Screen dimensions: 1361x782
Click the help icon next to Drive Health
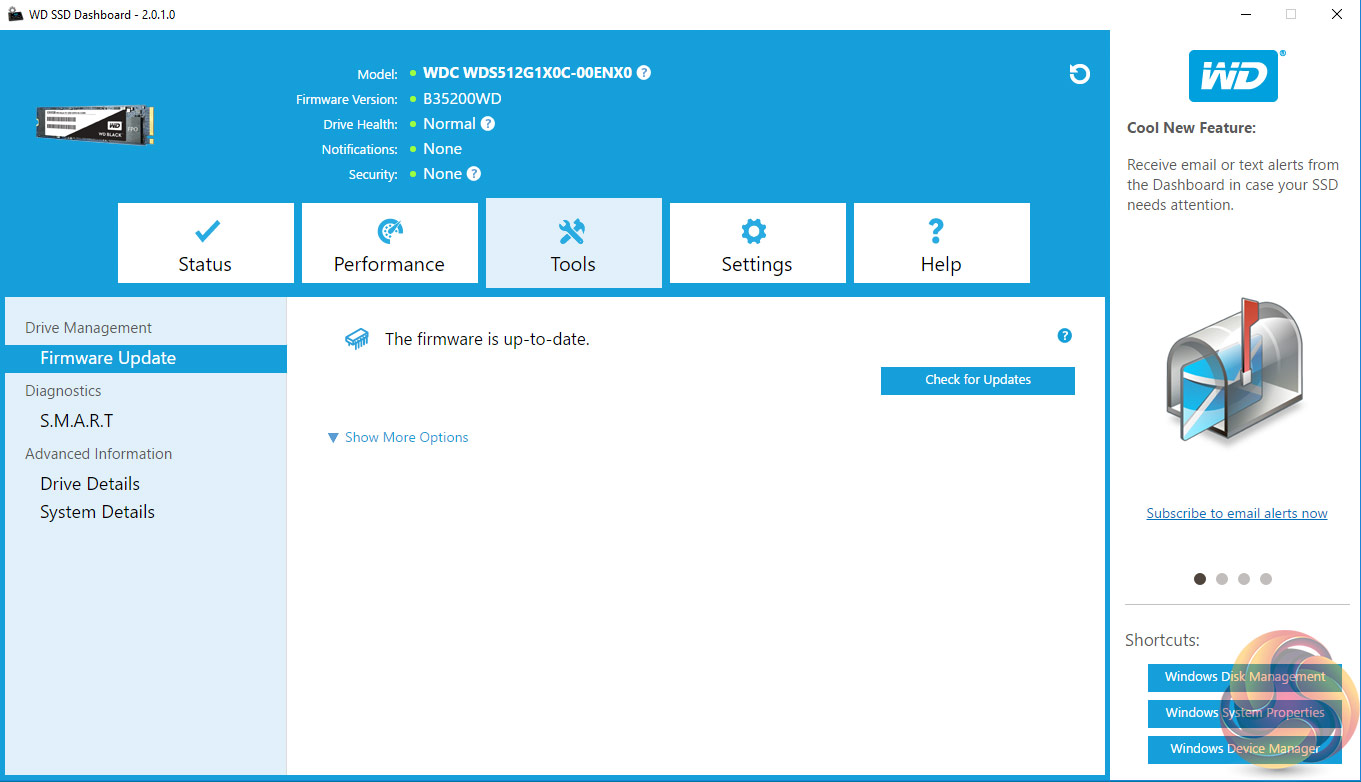(487, 124)
